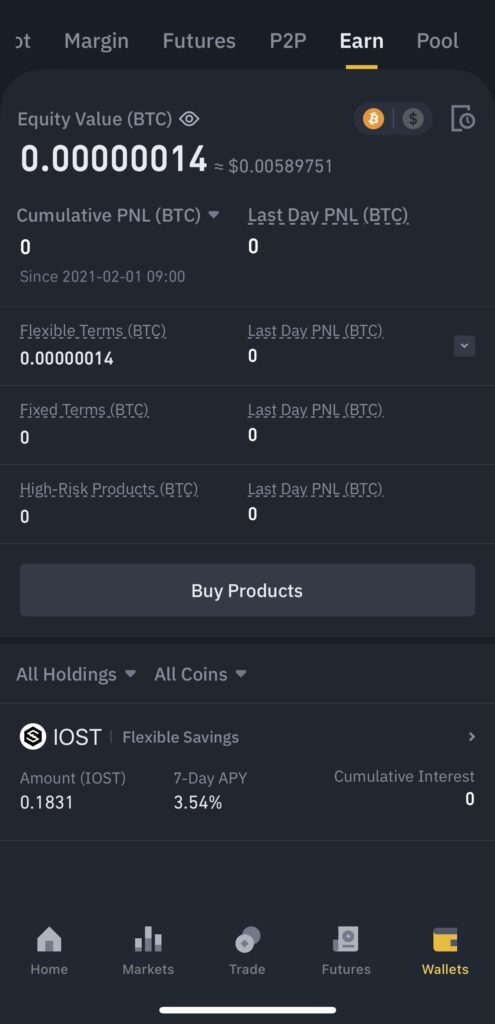This screenshot has width=495, height=1024.
Task: Open the All Coins filter dropdown
Action: [x=200, y=674]
